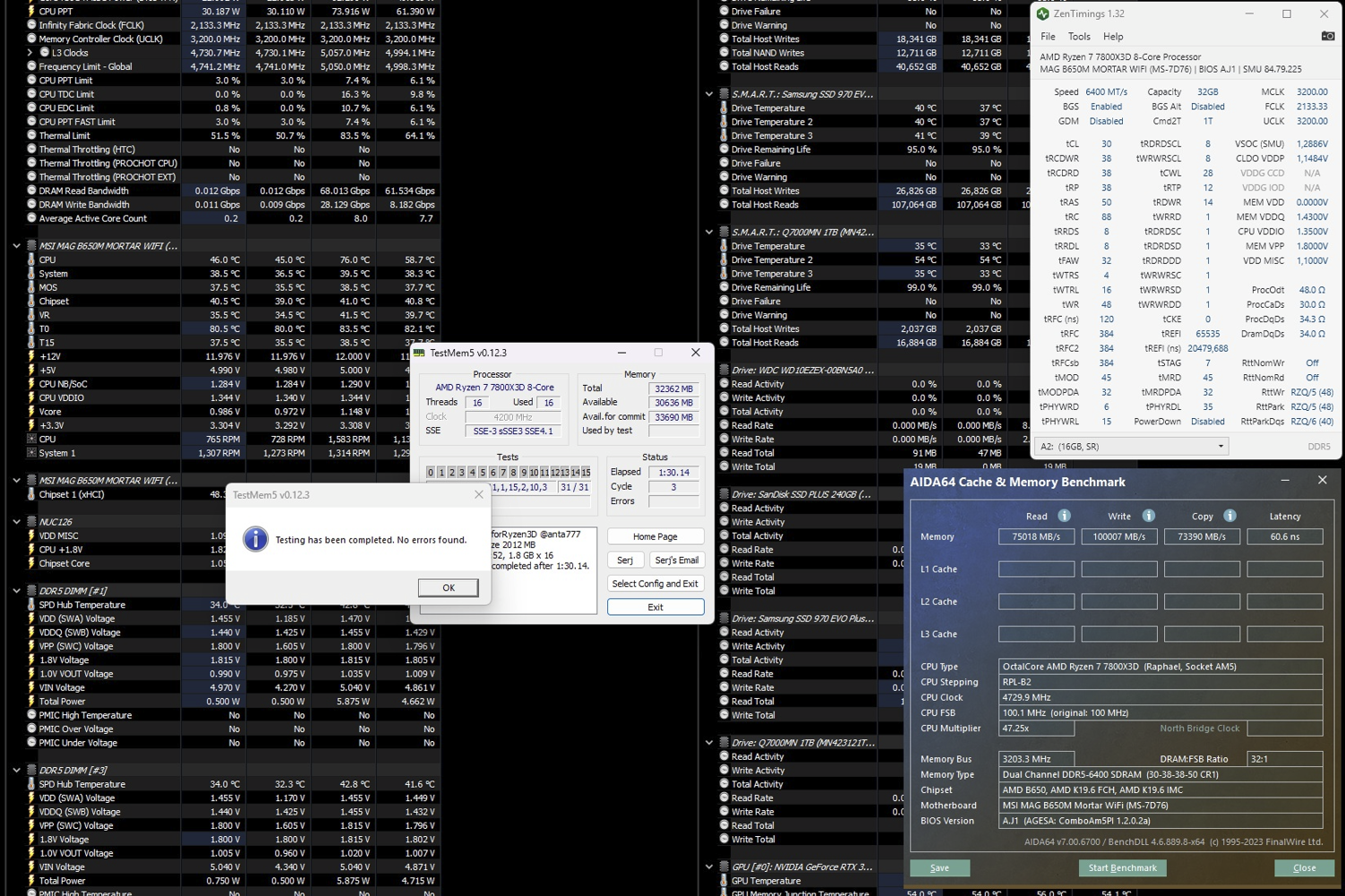Screen dimensions: 1345x896
Task: Open the A2: (16GB, SR) DIMM dropdown in ZenTimings
Action: [1132, 446]
